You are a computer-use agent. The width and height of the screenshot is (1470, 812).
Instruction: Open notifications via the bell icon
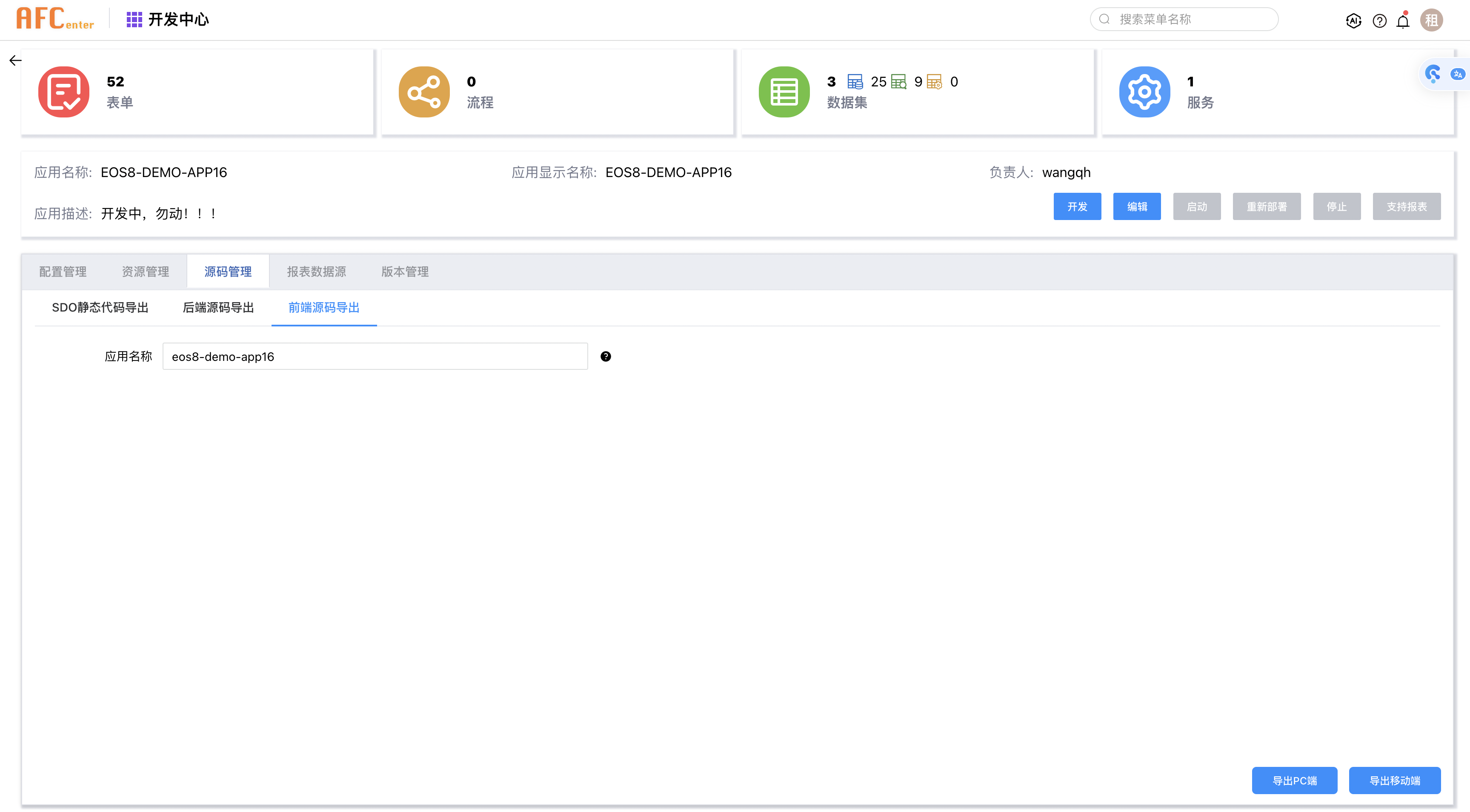click(x=1403, y=21)
